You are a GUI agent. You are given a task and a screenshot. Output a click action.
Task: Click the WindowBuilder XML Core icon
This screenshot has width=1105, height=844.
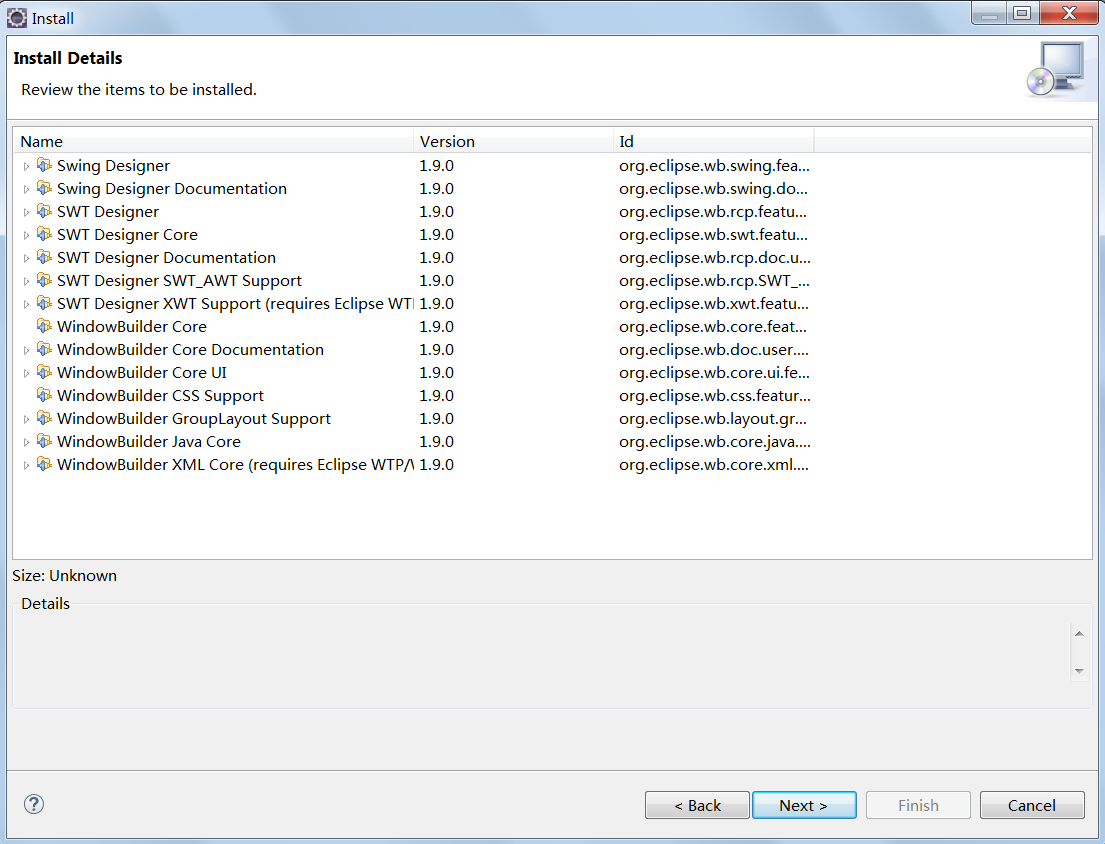pyautogui.click(x=44, y=464)
